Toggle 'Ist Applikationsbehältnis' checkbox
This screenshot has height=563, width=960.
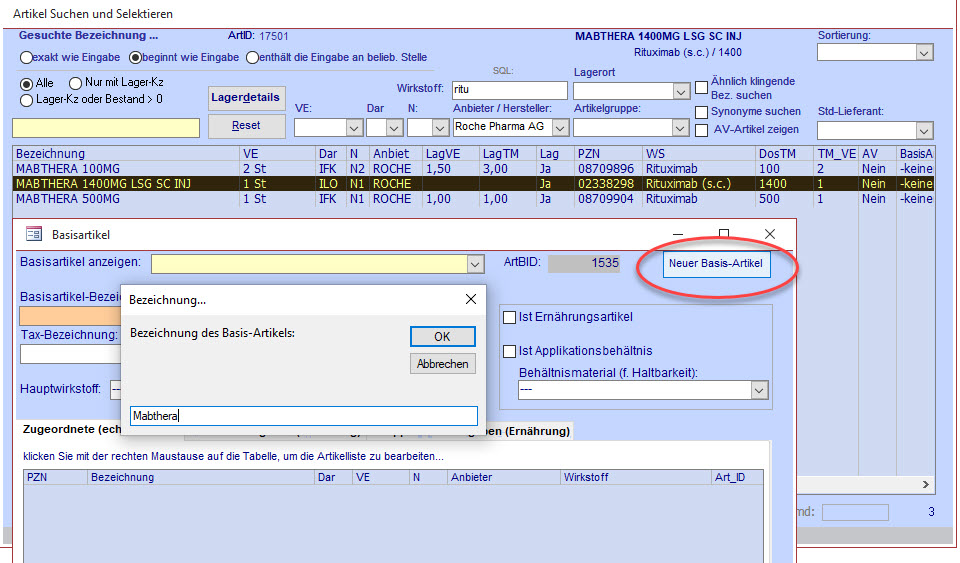pyautogui.click(x=509, y=351)
